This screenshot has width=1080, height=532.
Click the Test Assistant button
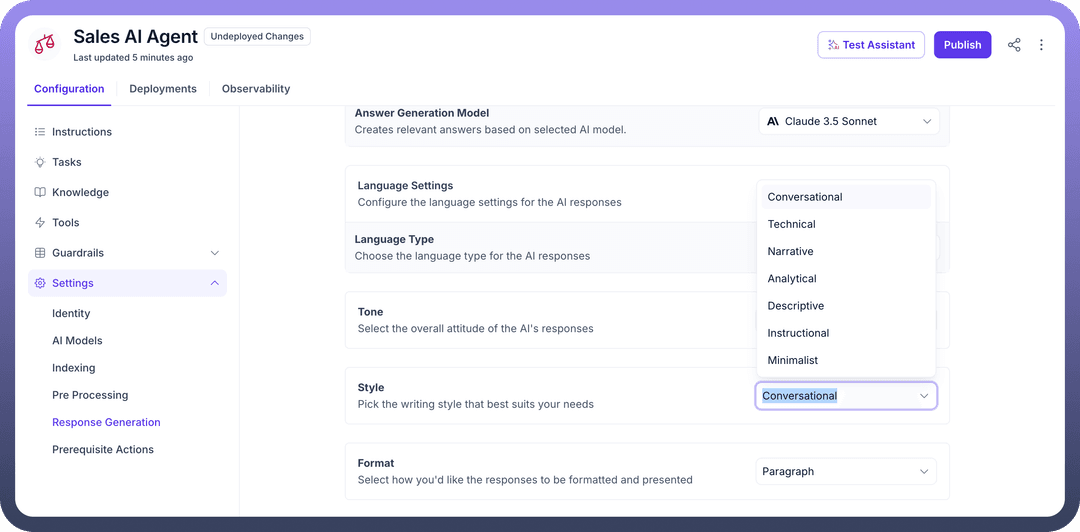tap(870, 45)
